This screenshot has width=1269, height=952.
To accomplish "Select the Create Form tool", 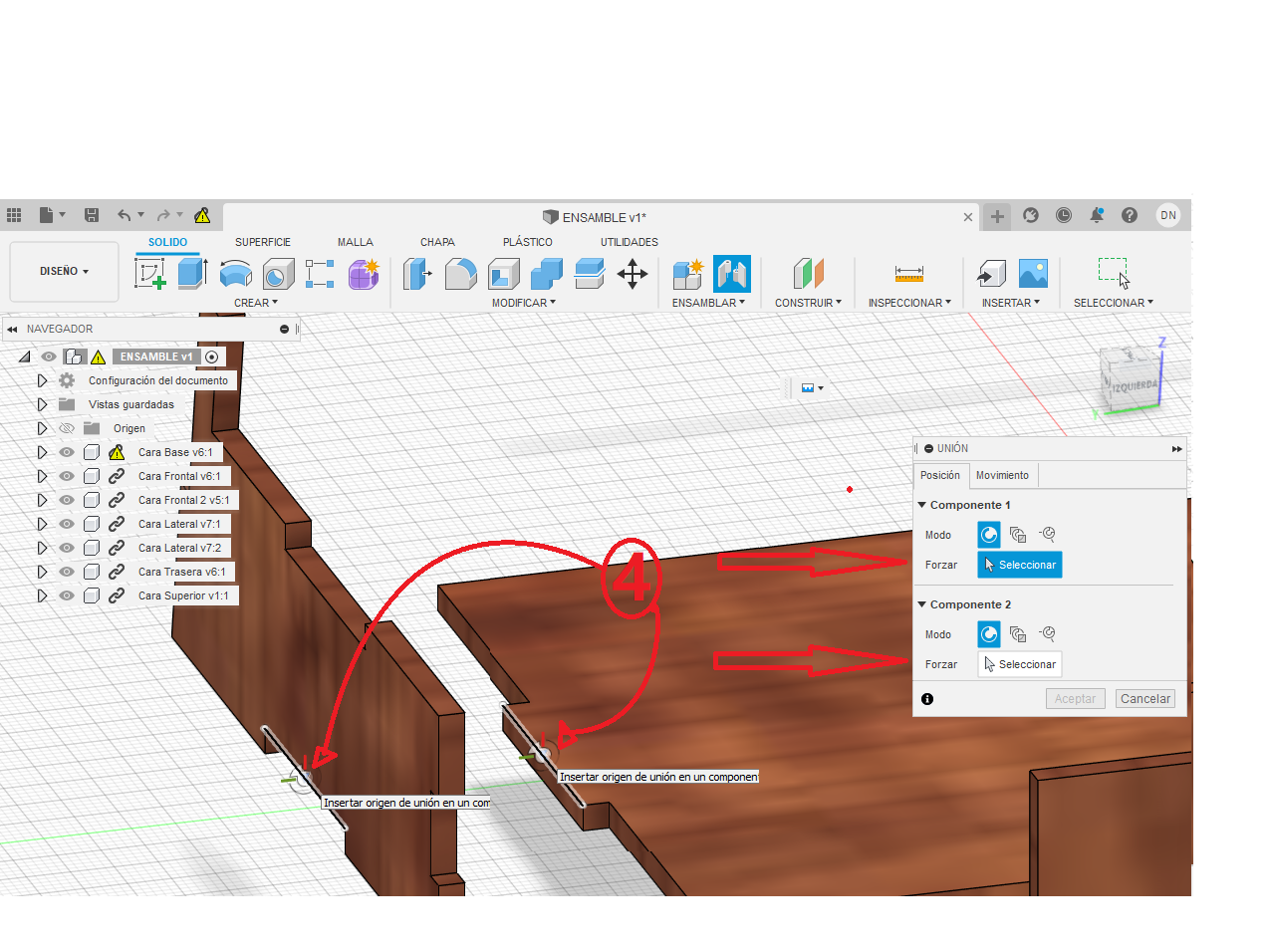I will tap(364, 274).
